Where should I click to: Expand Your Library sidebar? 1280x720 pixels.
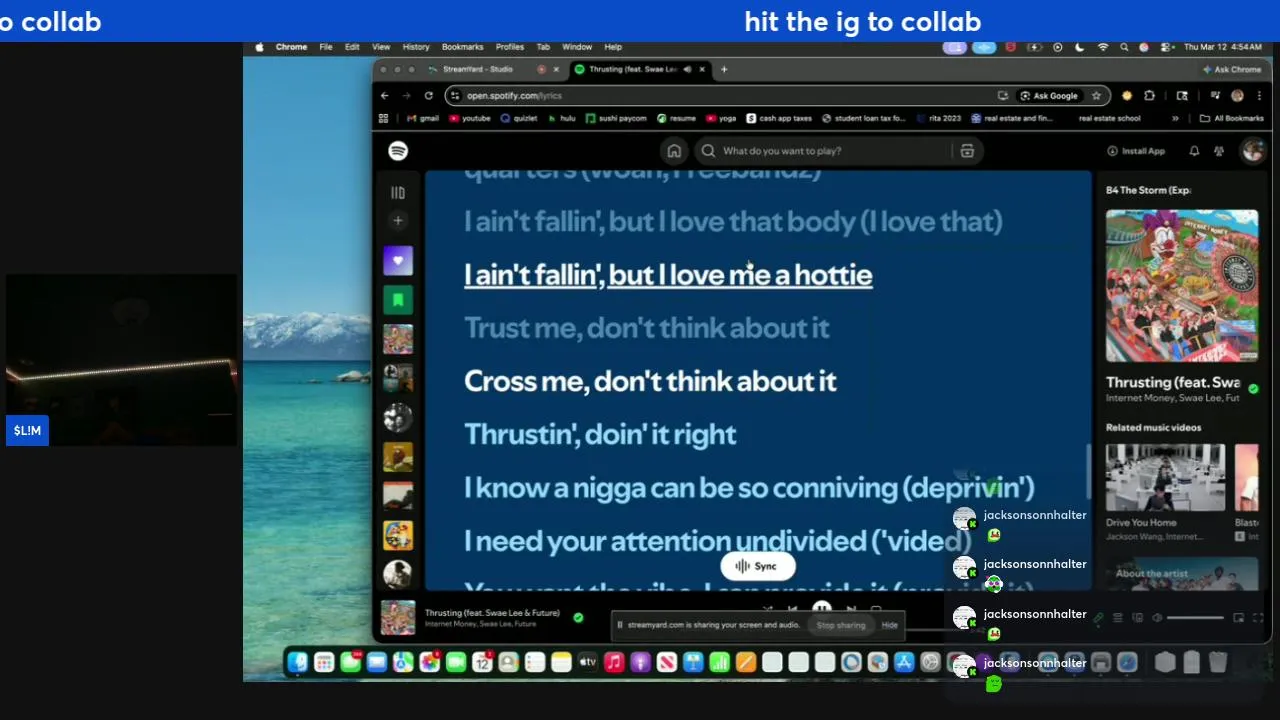(398, 193)
